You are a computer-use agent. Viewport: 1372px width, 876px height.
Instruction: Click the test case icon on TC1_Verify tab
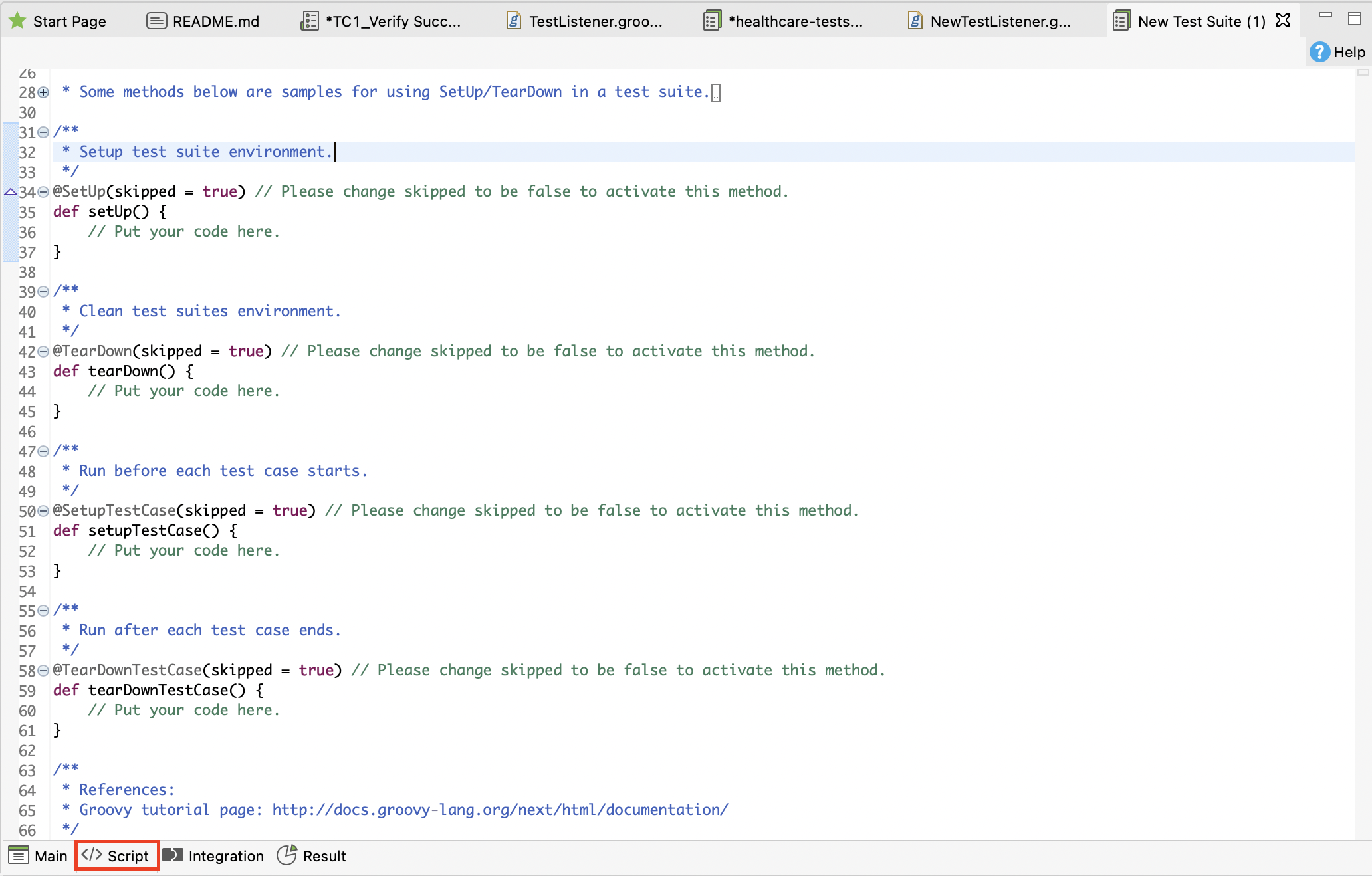tap(310, 21)
